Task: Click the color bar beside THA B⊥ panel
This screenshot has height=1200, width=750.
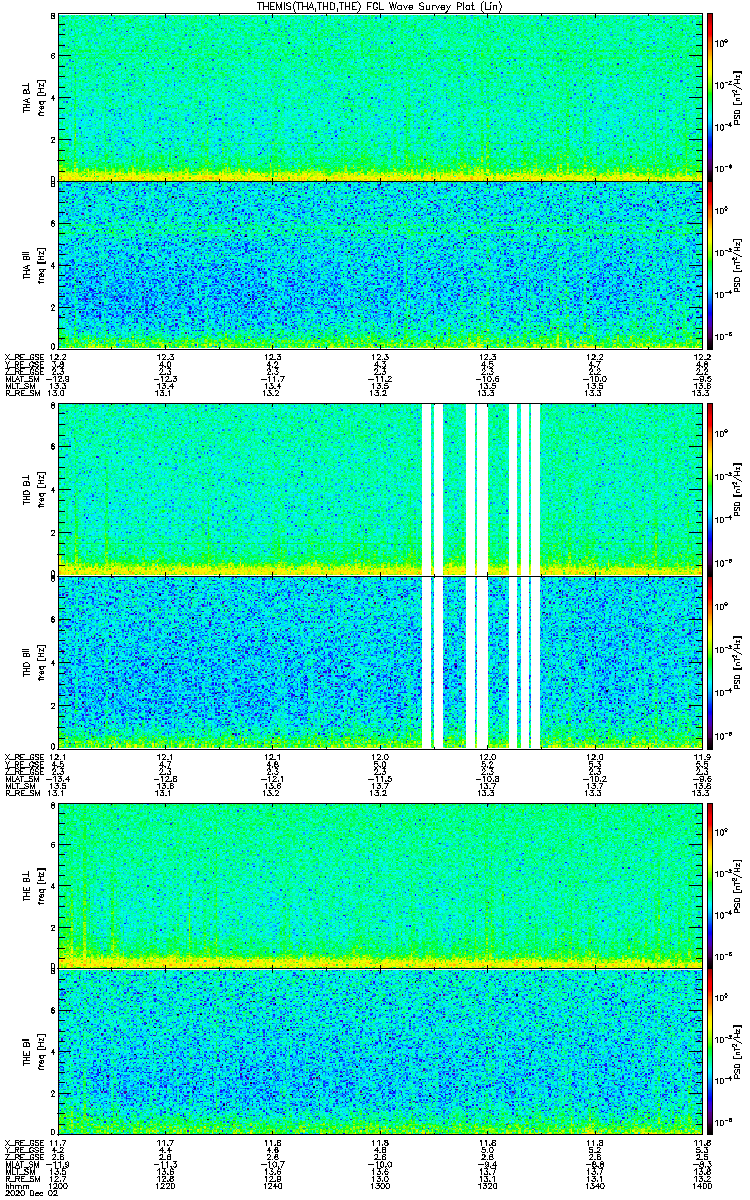Action: (710, 98)
